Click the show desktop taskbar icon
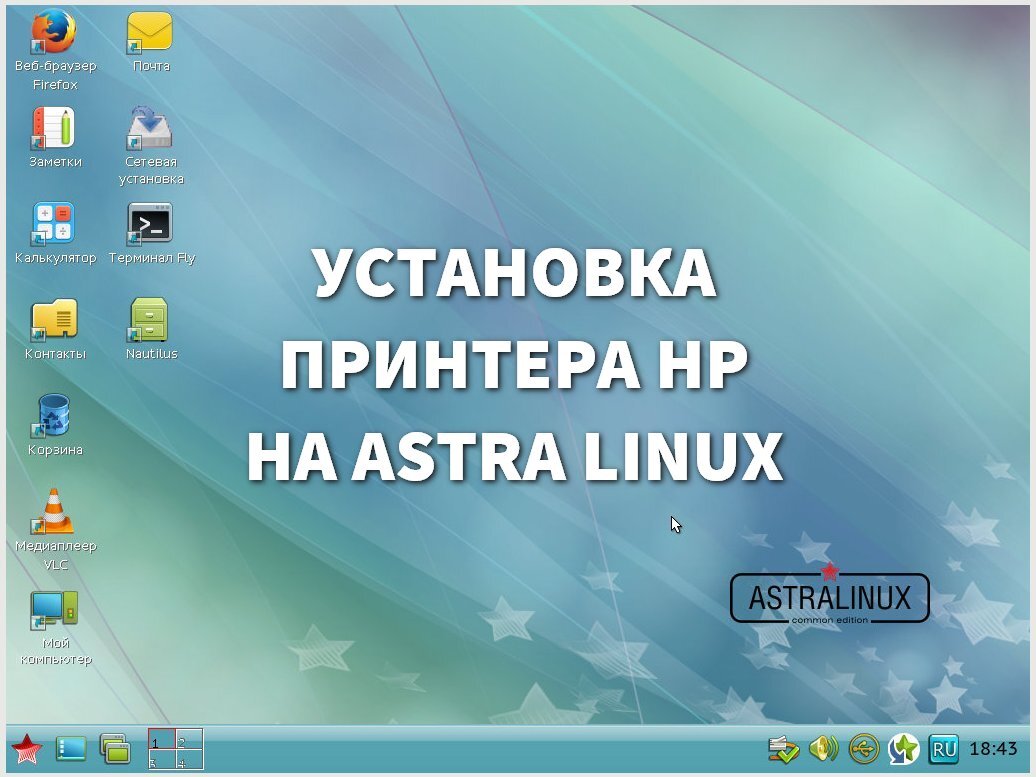Screen dimensions: 1036x777 pos(71,749)
